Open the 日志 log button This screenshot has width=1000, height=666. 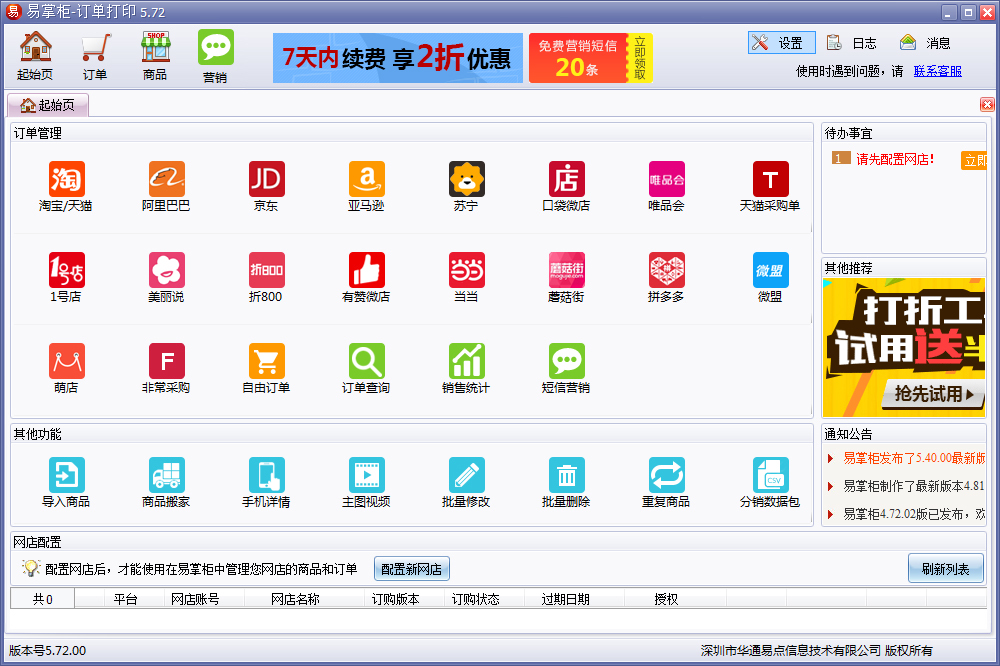point(852,43)
